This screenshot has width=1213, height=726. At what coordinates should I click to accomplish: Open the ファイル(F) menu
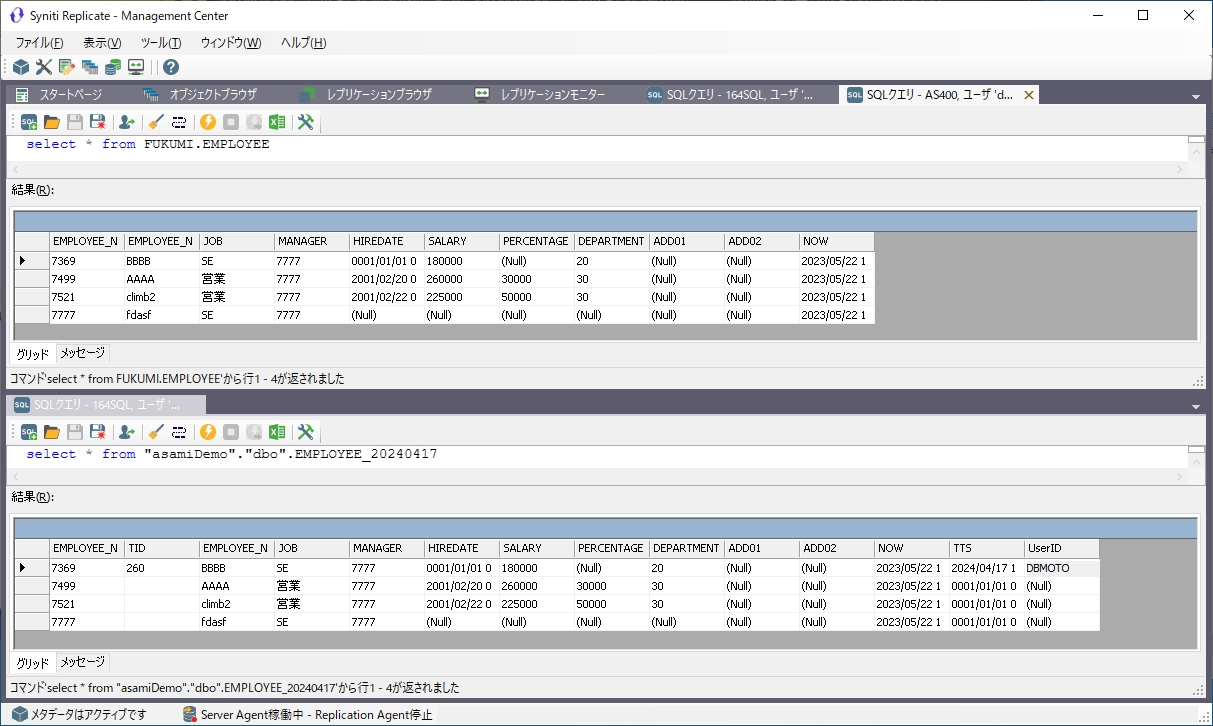pyautogui.click(x=40, y=43)
